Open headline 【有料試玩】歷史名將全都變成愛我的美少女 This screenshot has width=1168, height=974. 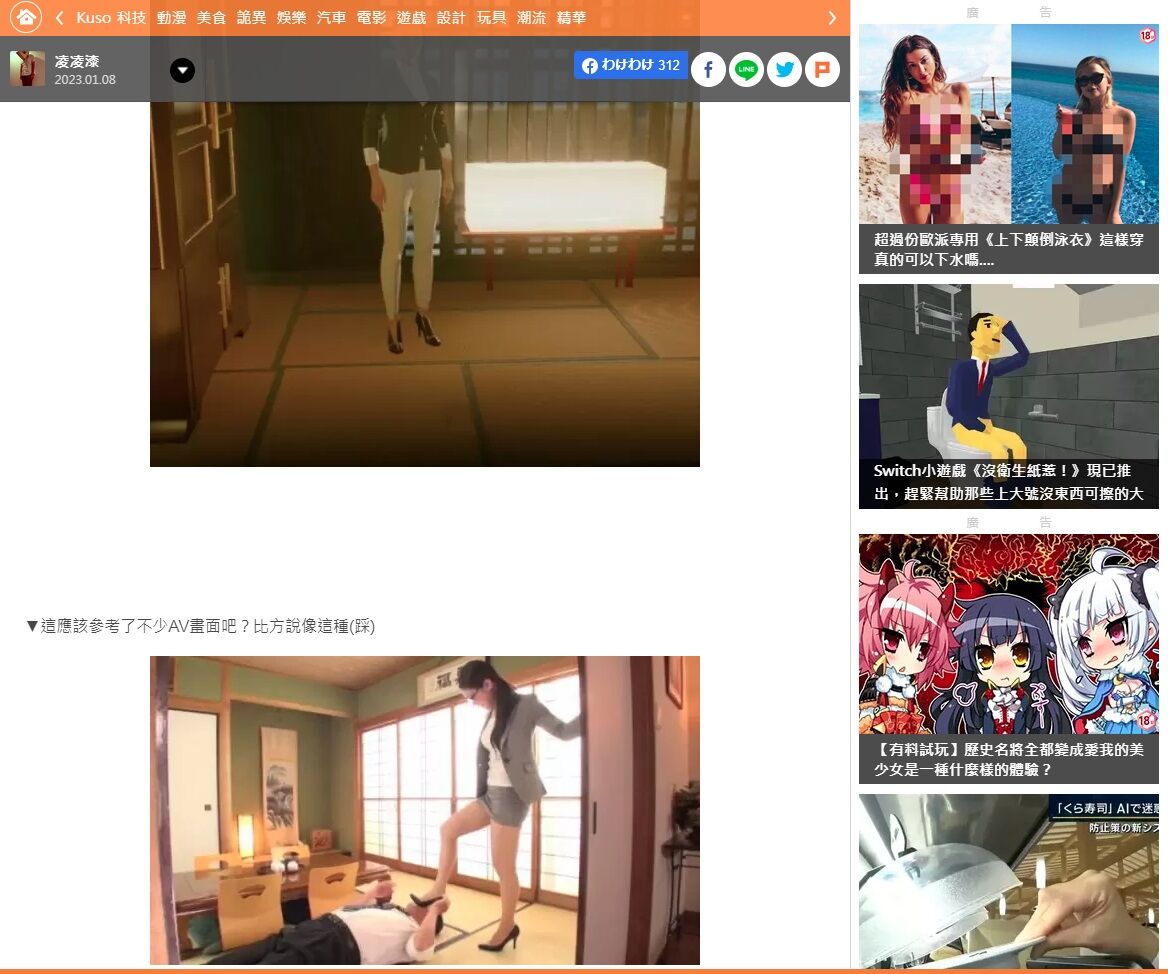(1009, 760)
